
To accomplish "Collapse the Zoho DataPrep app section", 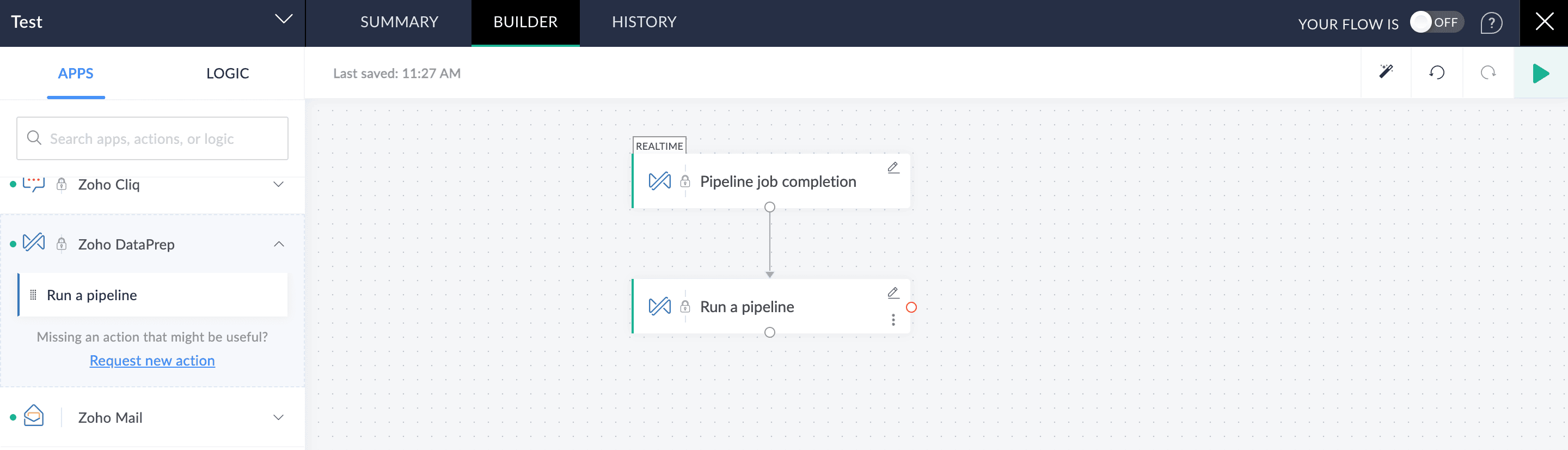I will tap(278, 244).
